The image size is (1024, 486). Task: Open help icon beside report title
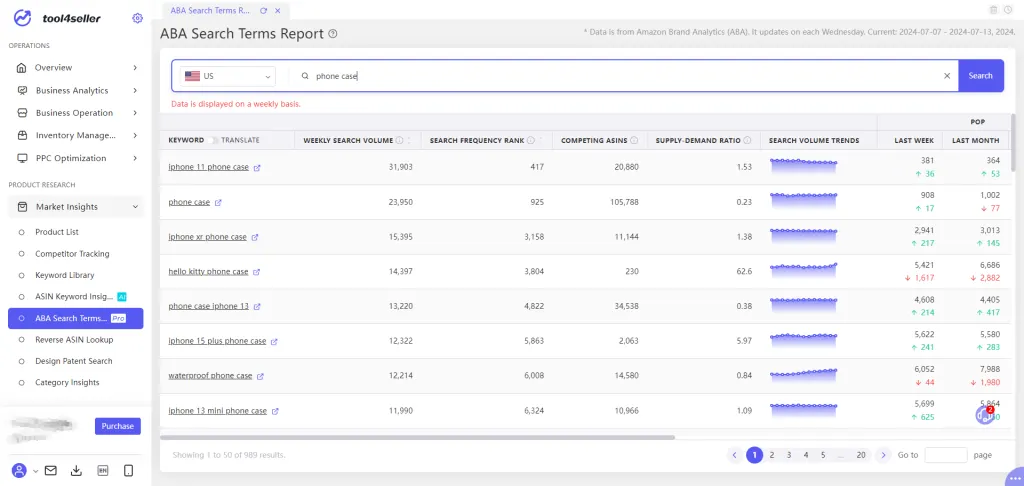tap(333, 33)
